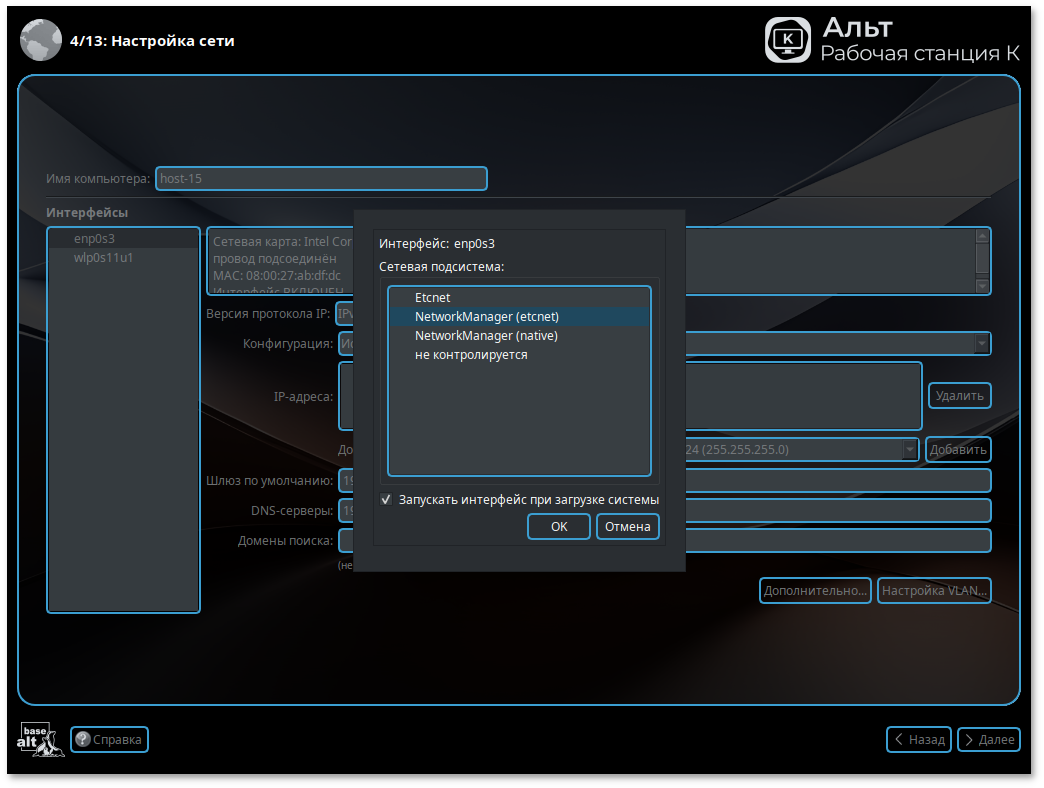Click the down arrow of network card info scrollbar

point(981,285)
